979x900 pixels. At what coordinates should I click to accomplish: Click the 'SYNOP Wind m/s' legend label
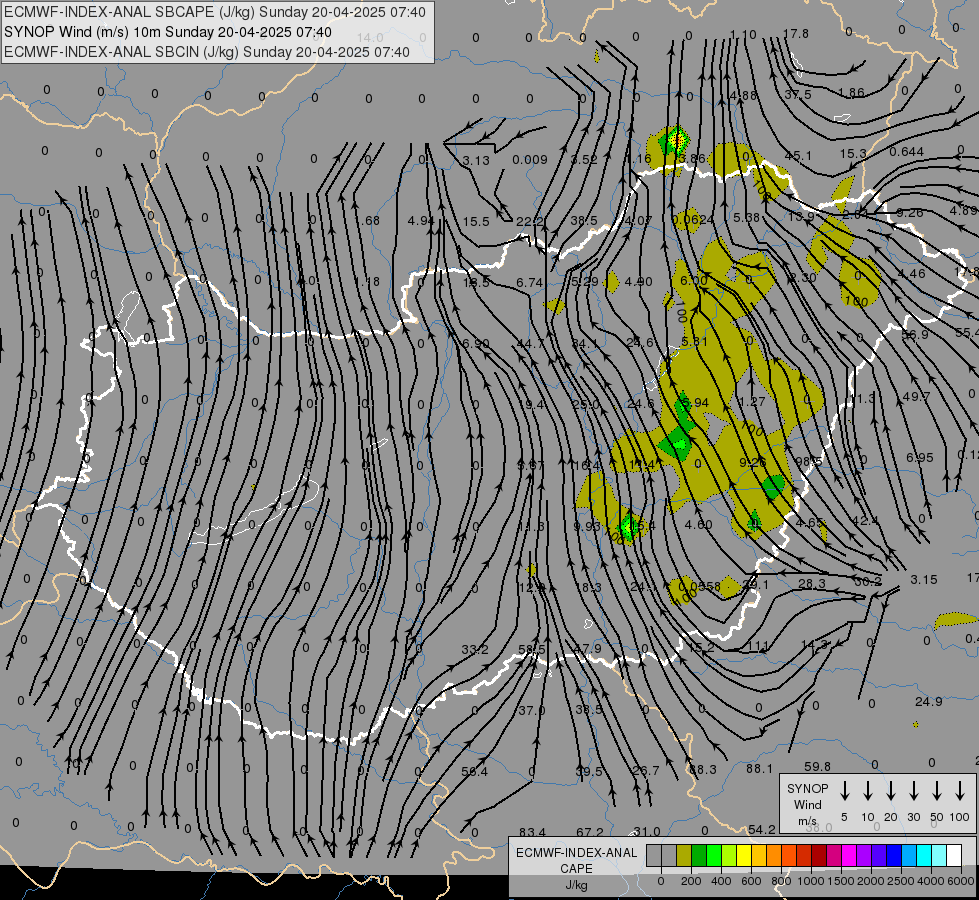pyautogui.click(x=807, y=804)
